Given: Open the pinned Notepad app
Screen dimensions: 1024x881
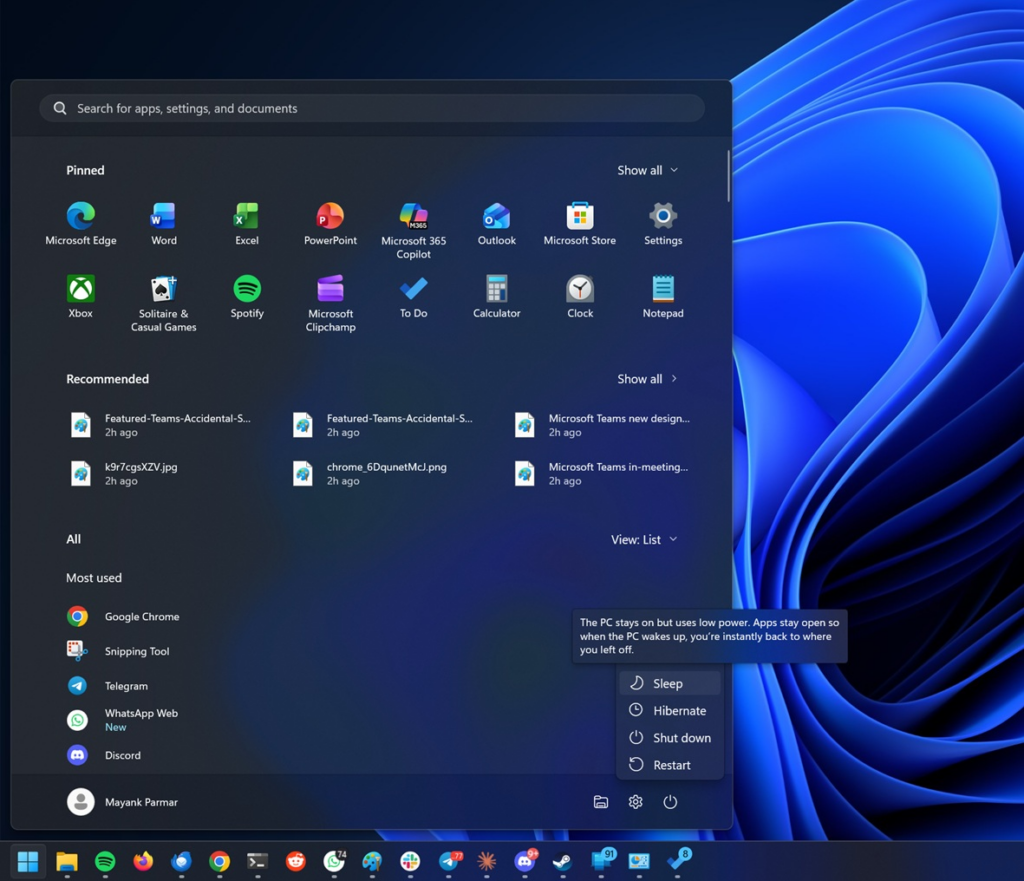Looking at the screenshot, I should click(663, 297).
